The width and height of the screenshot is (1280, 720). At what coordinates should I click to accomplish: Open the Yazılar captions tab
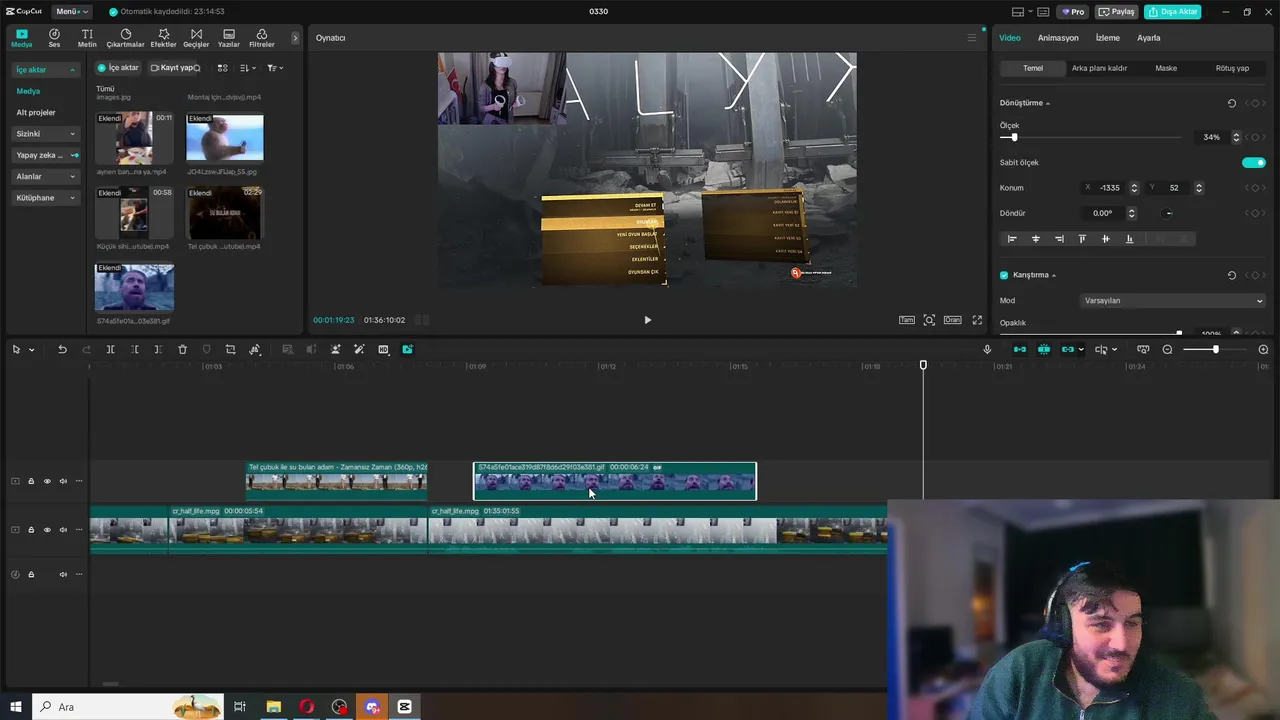(x=229, y=38)
